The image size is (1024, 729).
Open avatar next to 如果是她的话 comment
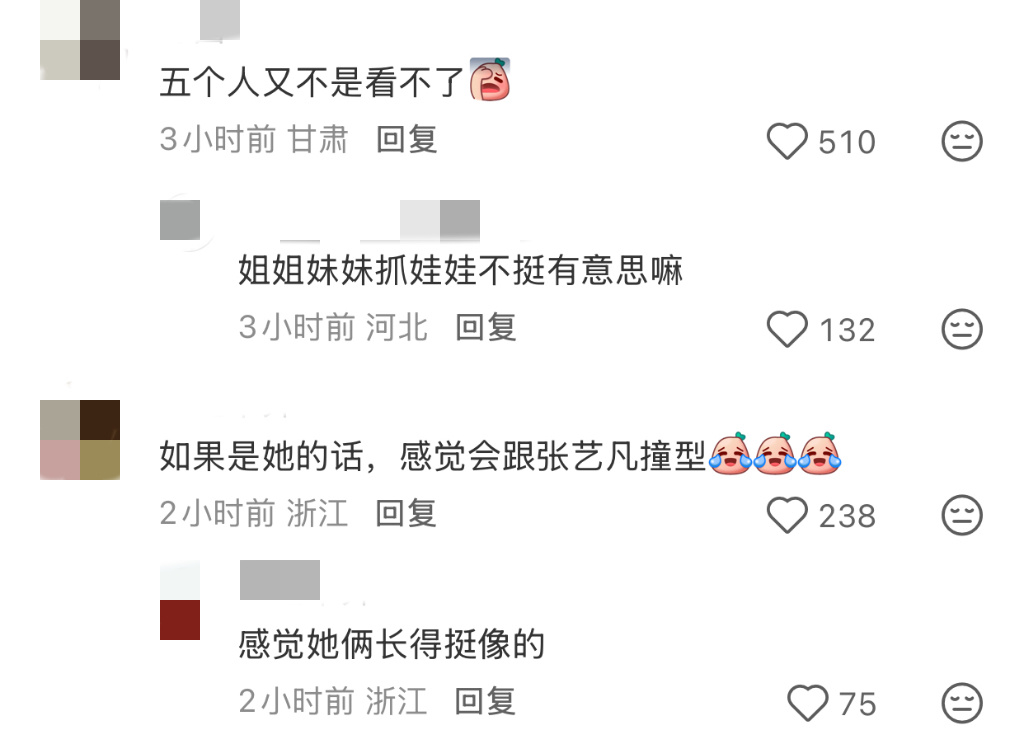click(x=80, y=440)
